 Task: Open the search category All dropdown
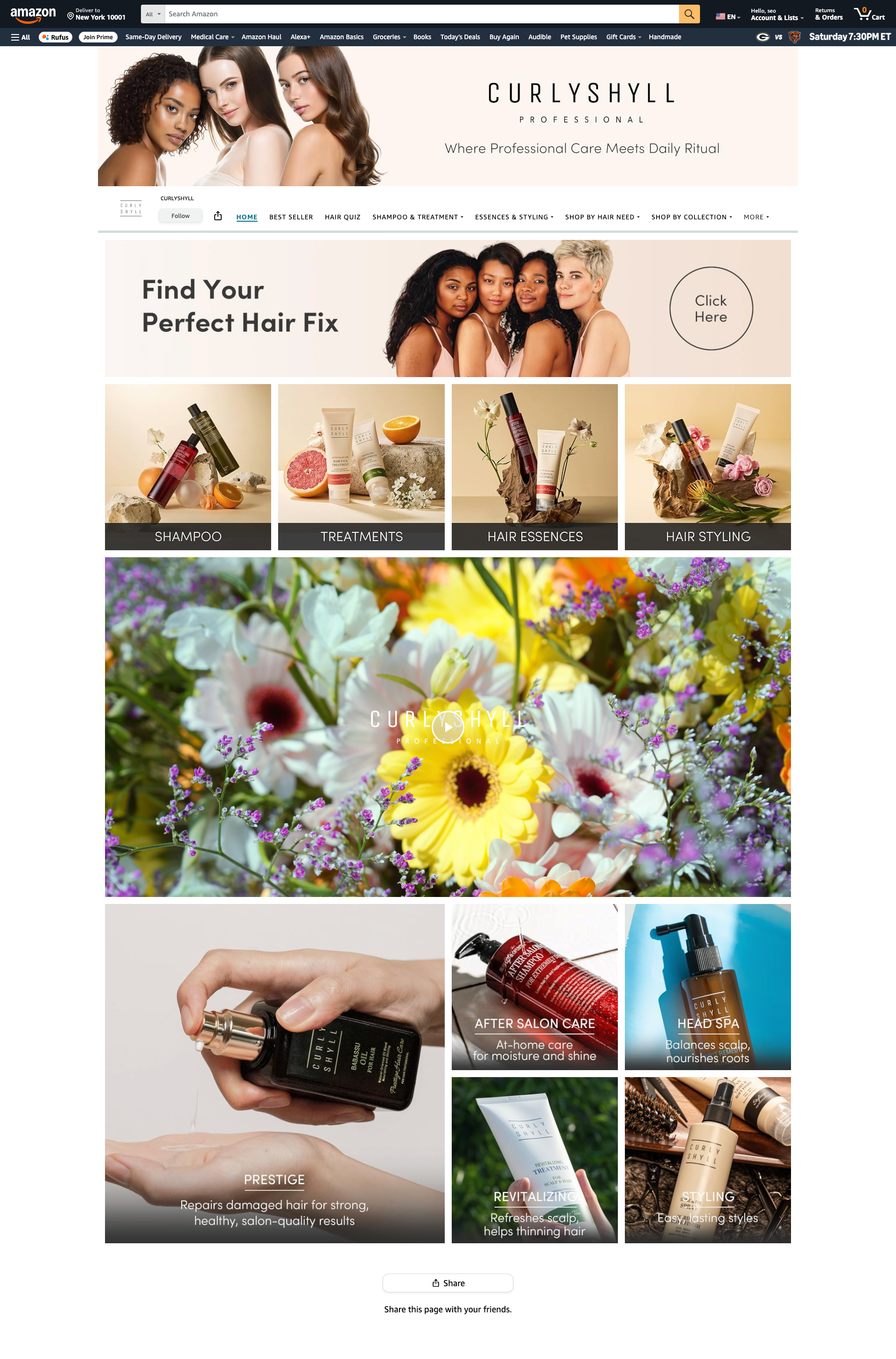click(153, 14)
